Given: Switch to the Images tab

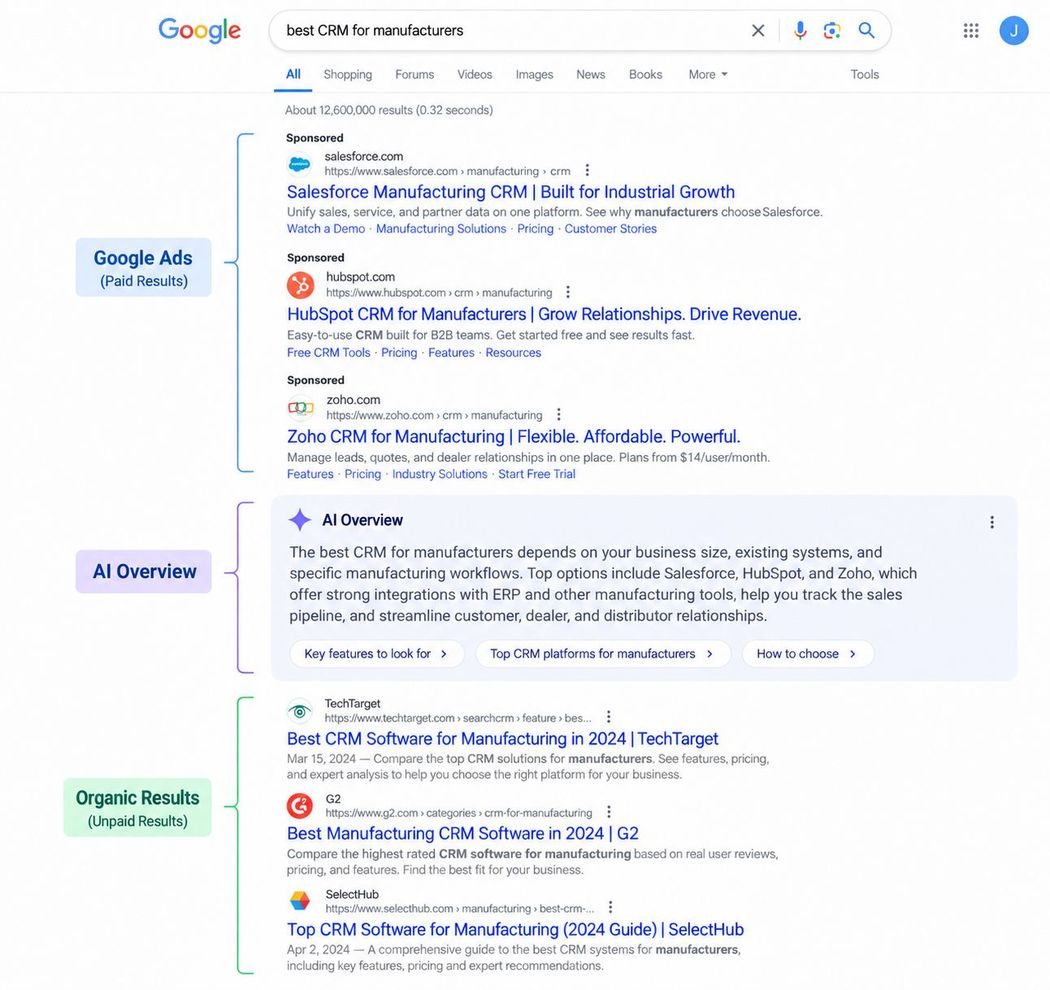Looking at the screenshot, I should tap(534, 74).
